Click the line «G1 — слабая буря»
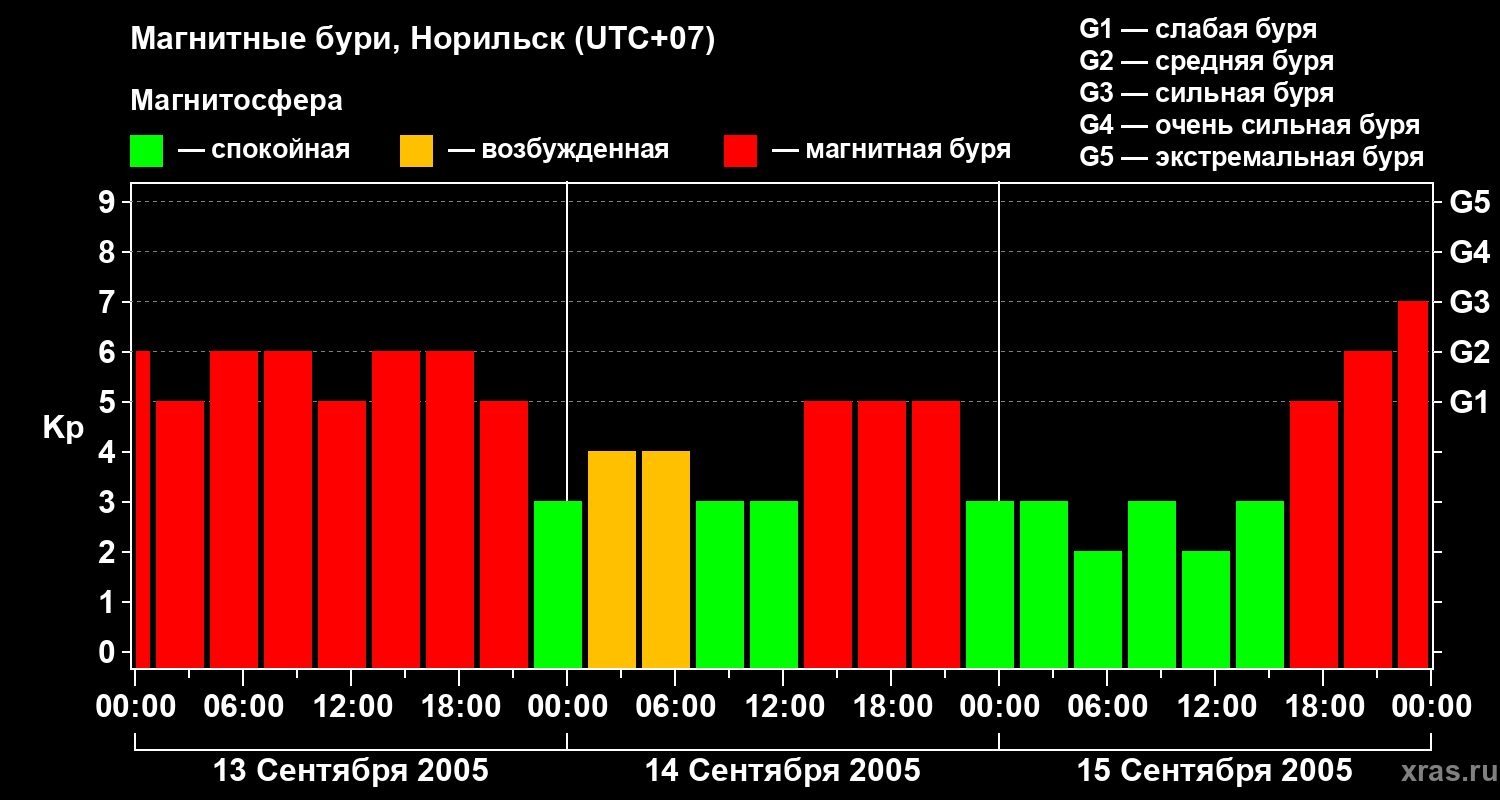Screen dimensions: 1500x800 (x=1198, y=29)
